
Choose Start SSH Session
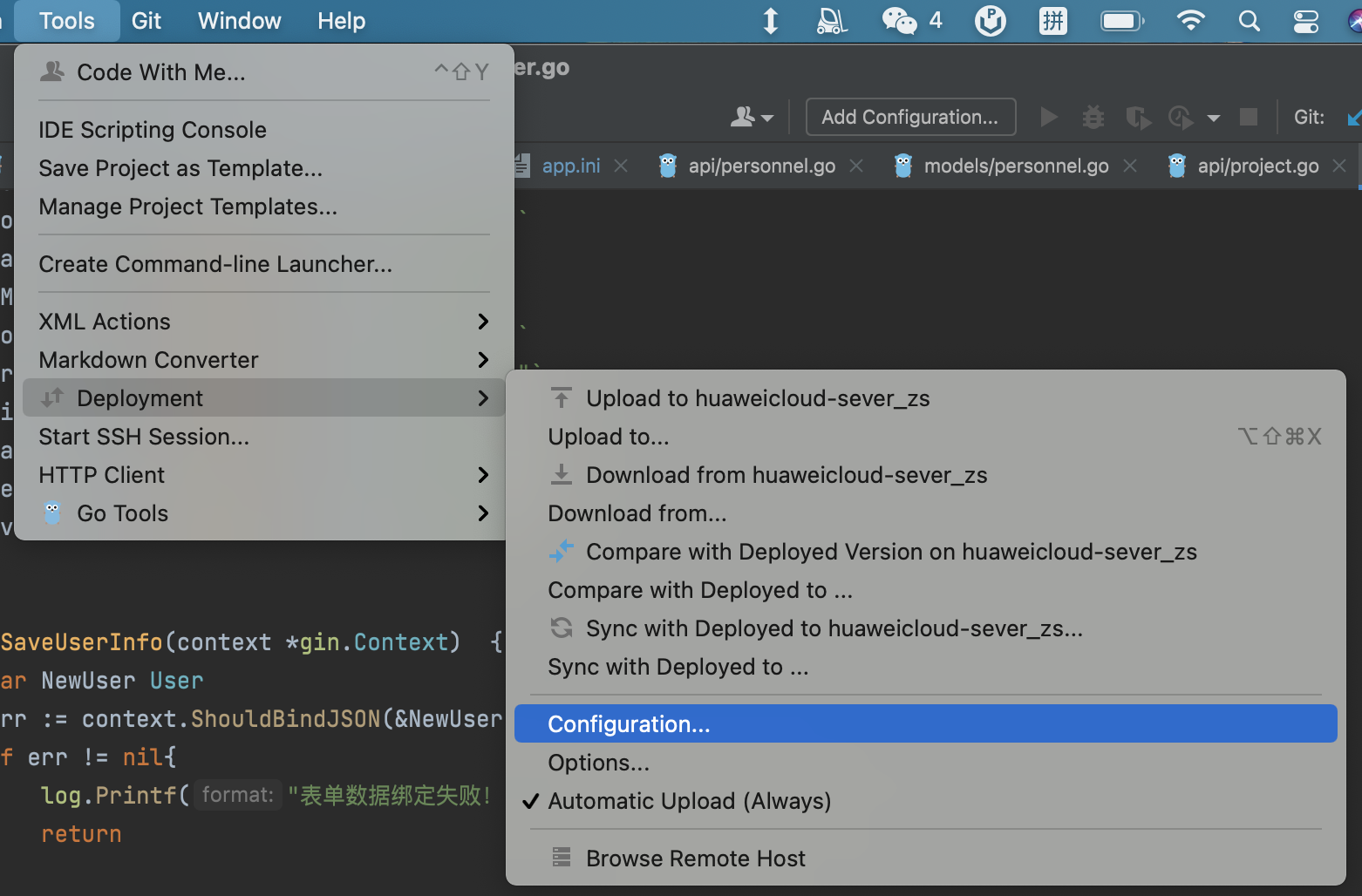point(264,437)
